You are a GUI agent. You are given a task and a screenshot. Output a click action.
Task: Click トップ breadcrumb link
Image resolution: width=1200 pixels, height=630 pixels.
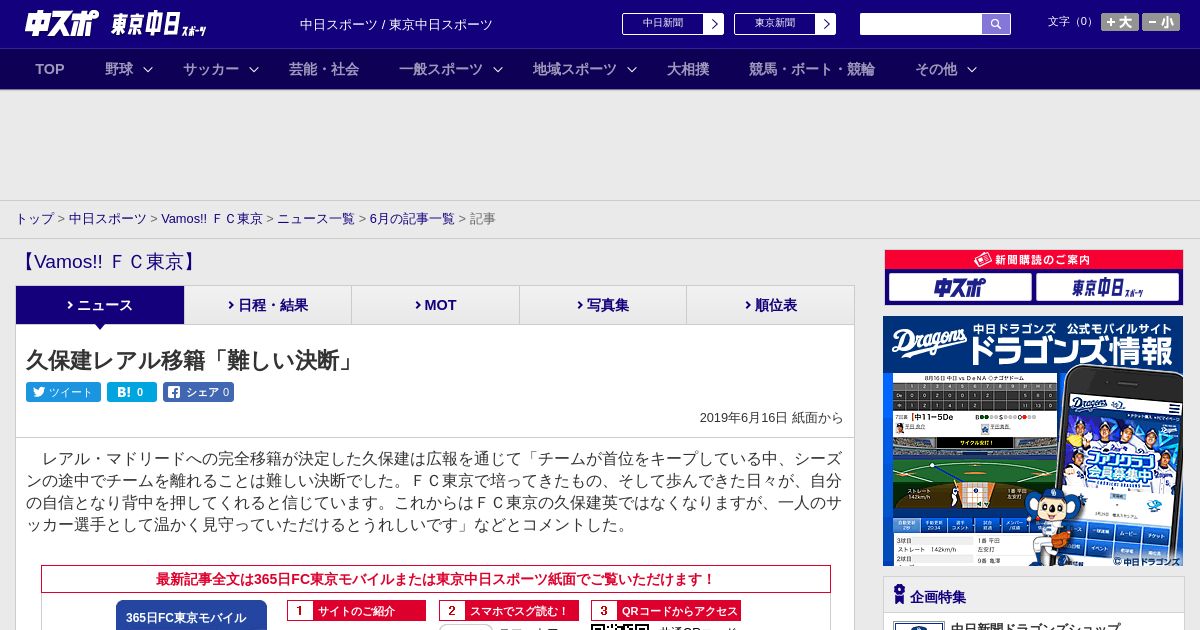34,219
